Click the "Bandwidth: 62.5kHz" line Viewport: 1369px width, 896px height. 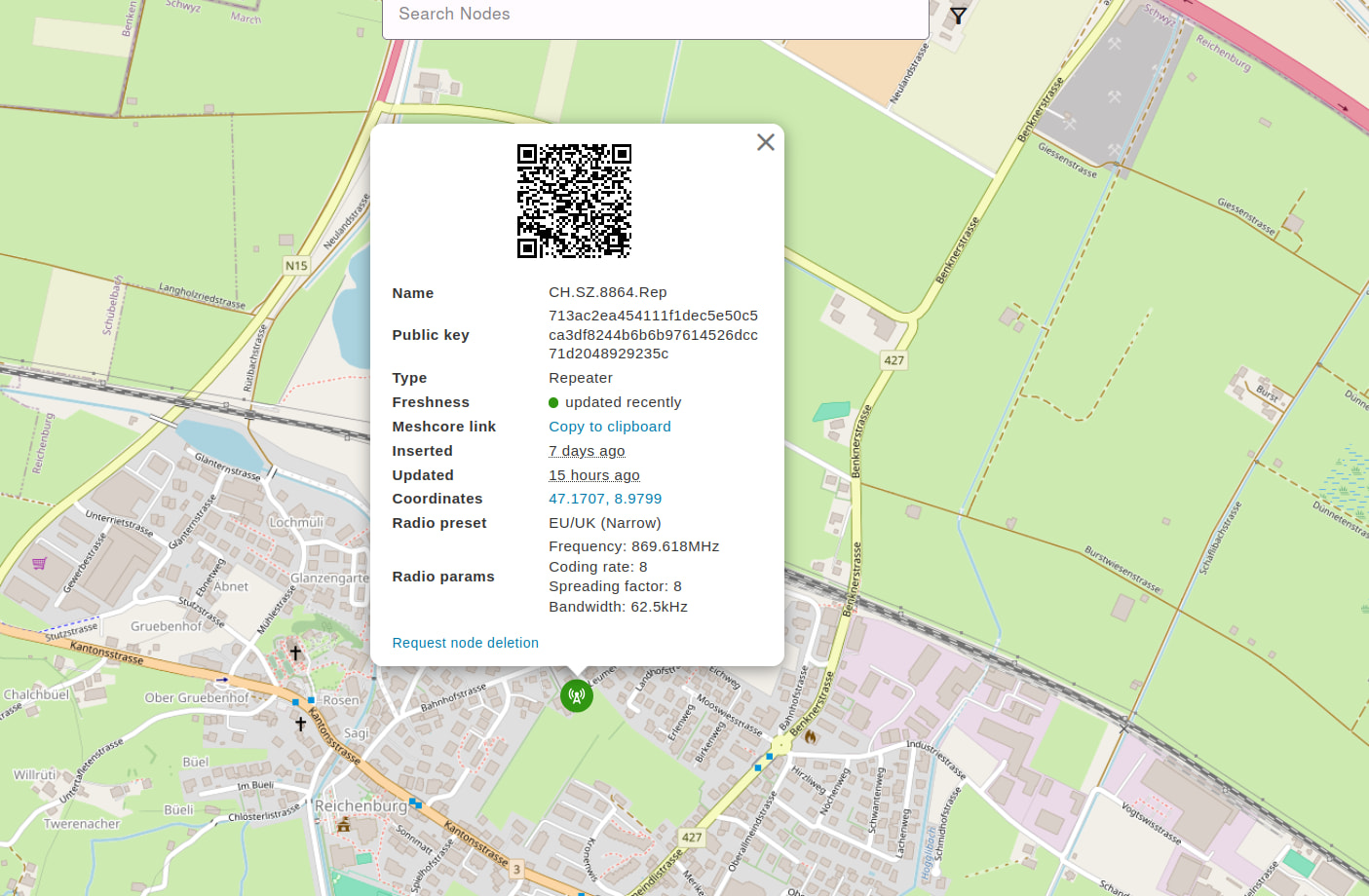(x=619, y=607)
